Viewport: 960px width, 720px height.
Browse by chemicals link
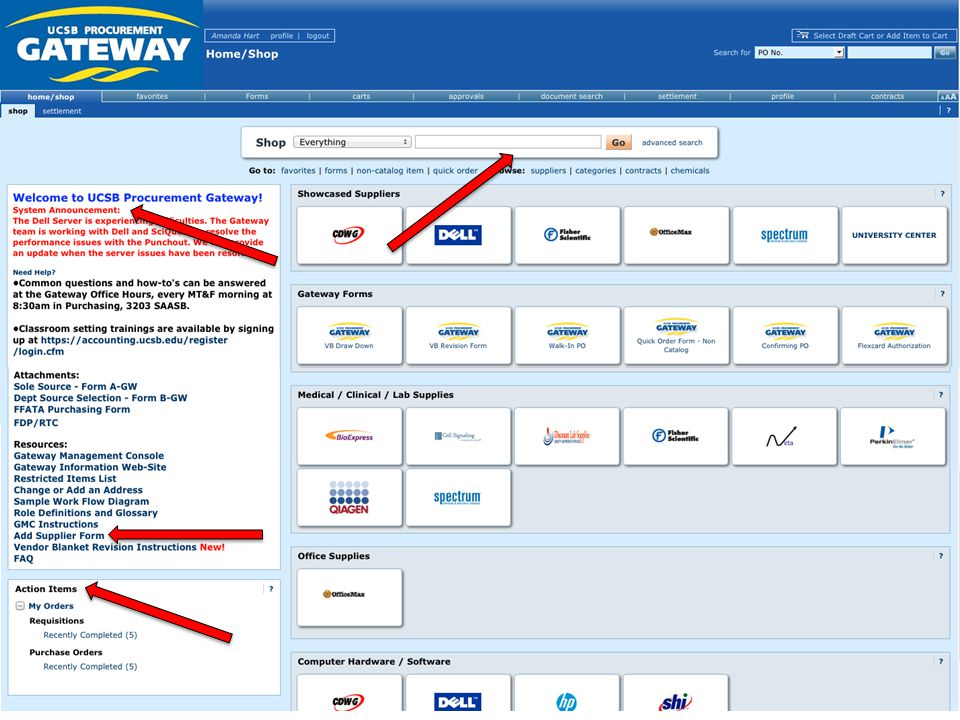(x=689, y=171)
